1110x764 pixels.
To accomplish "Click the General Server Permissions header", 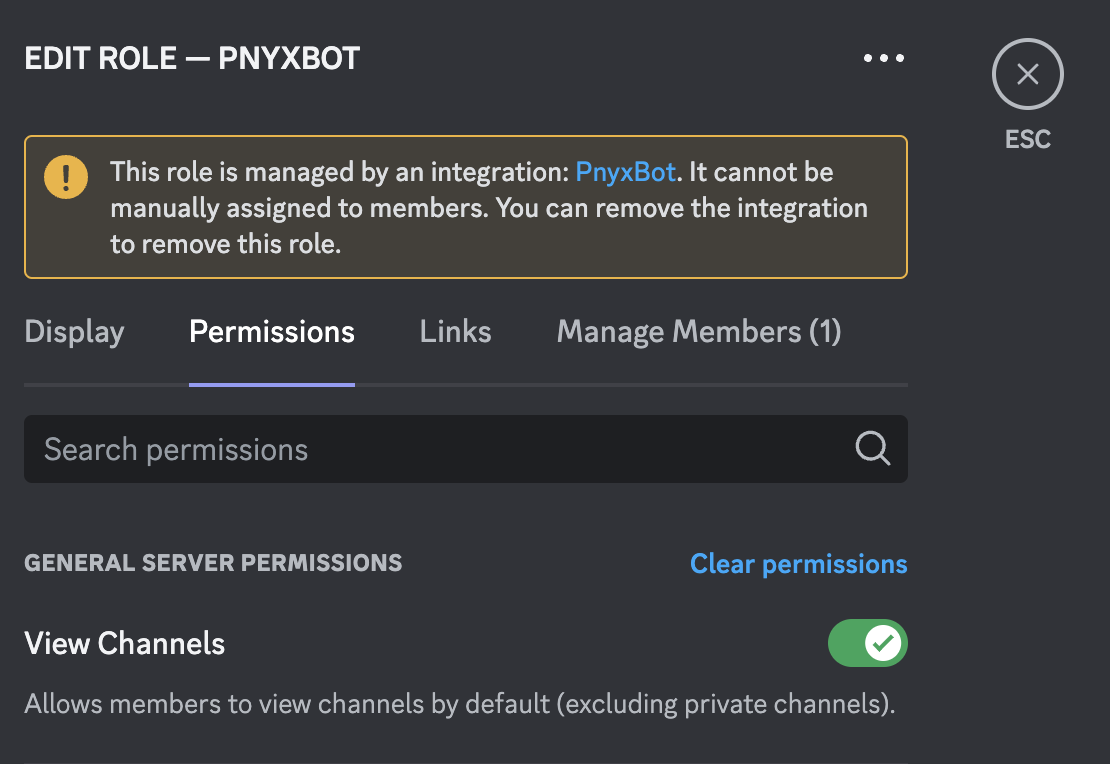I will coord(213,563).
